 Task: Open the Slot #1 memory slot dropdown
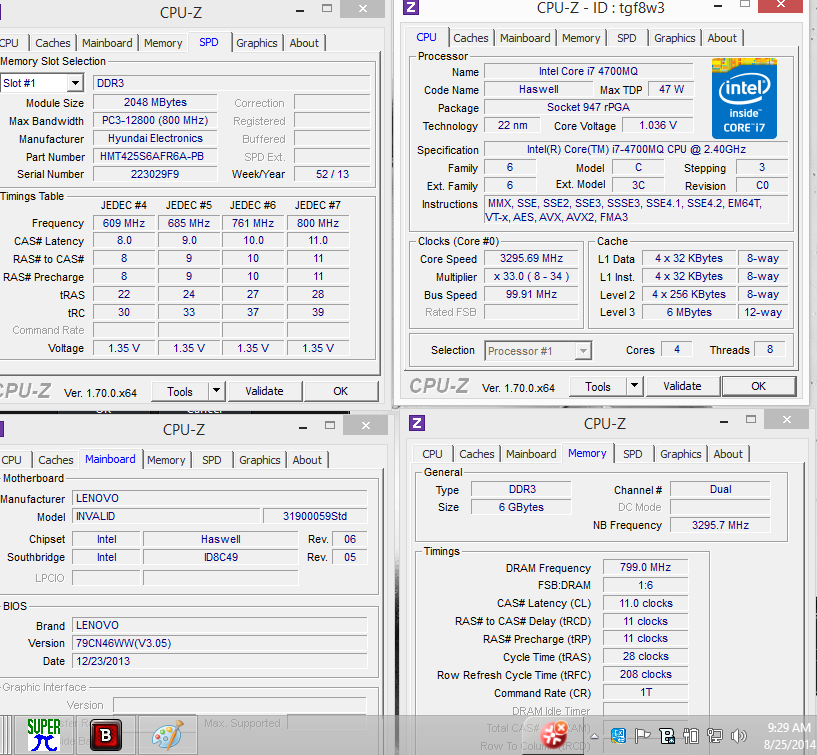coord(76,83)
